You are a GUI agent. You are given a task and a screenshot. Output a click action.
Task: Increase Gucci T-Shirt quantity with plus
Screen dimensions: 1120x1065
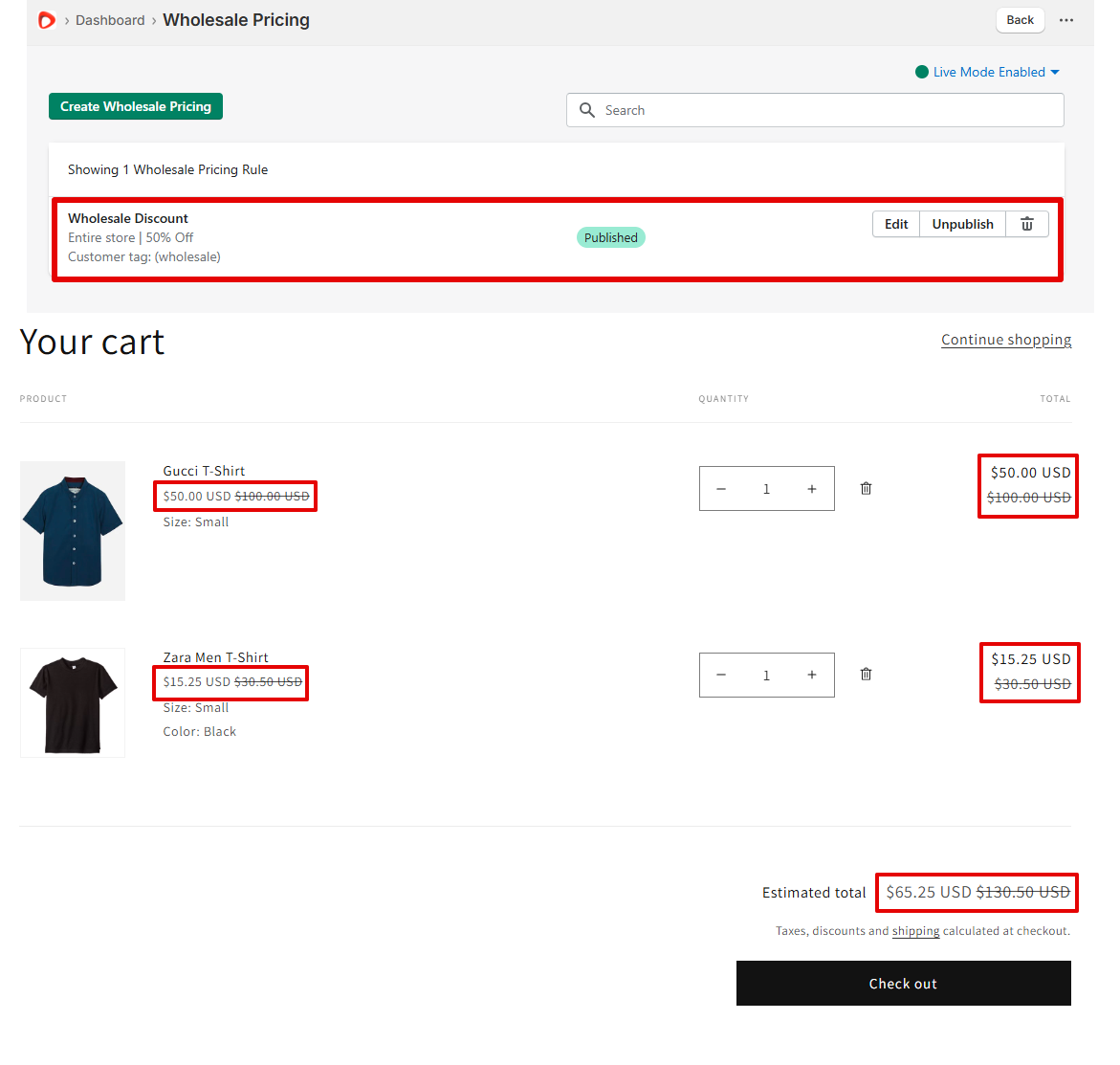(x=811, y=489)
